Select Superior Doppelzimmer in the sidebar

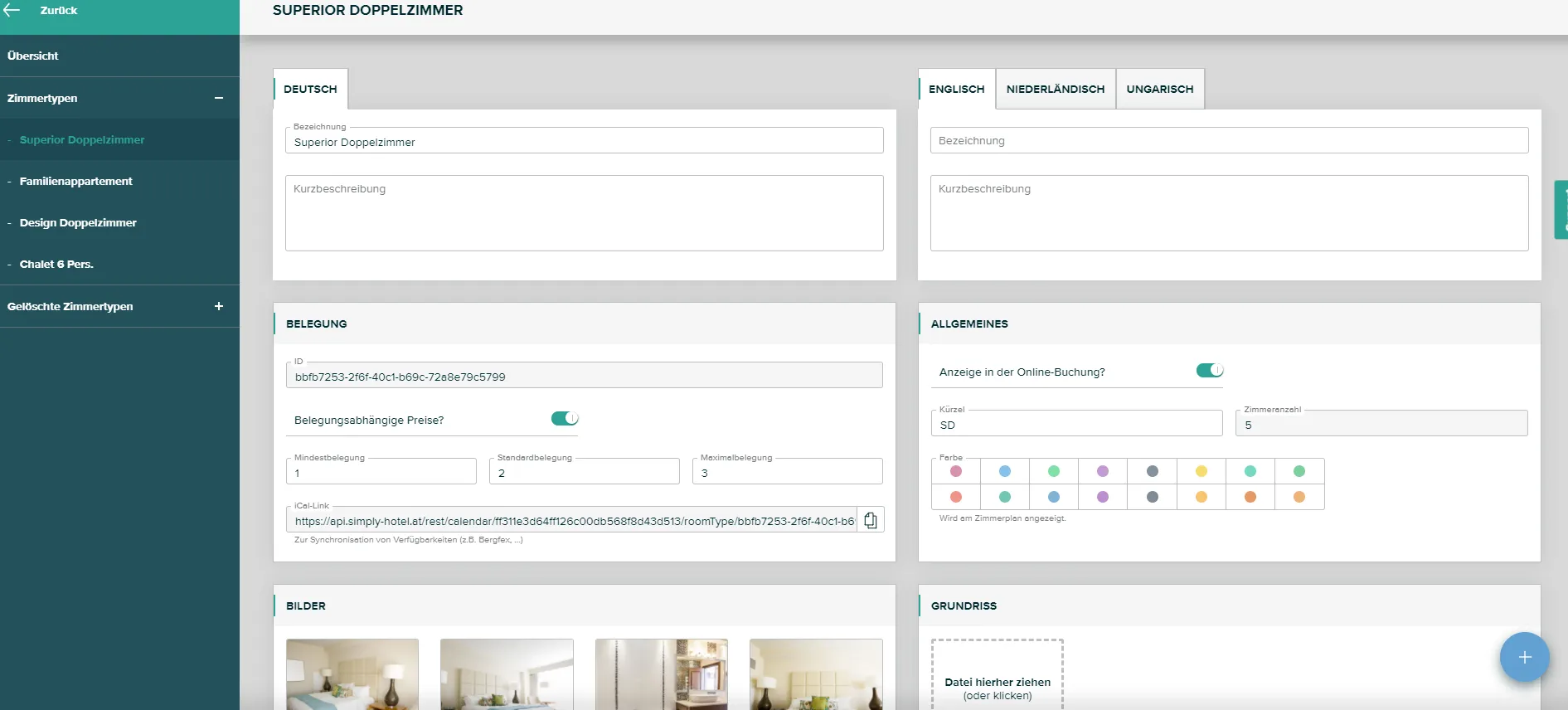click(x=119, y=139)
